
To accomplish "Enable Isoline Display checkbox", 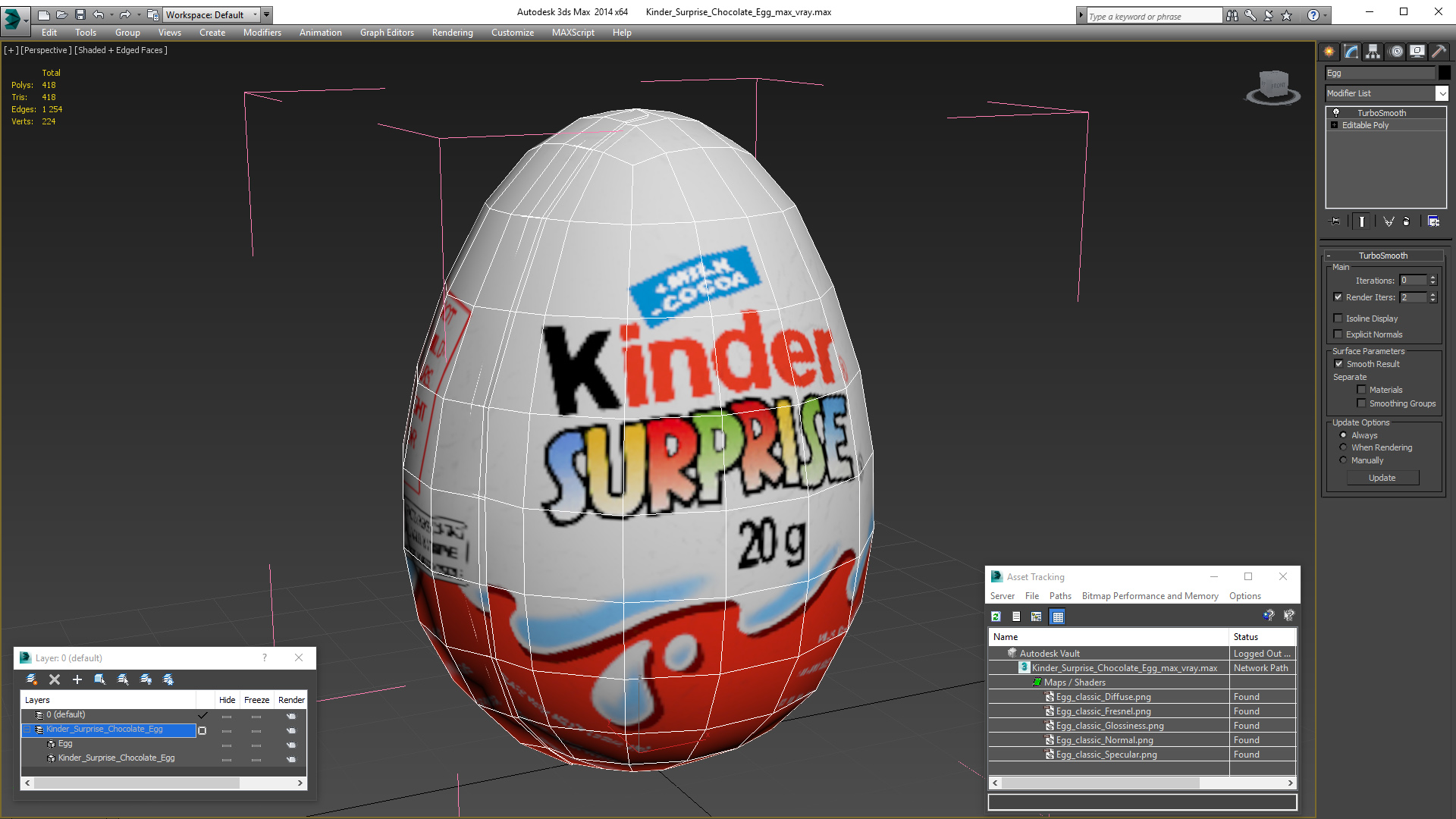I will [x=1338, y=318].
